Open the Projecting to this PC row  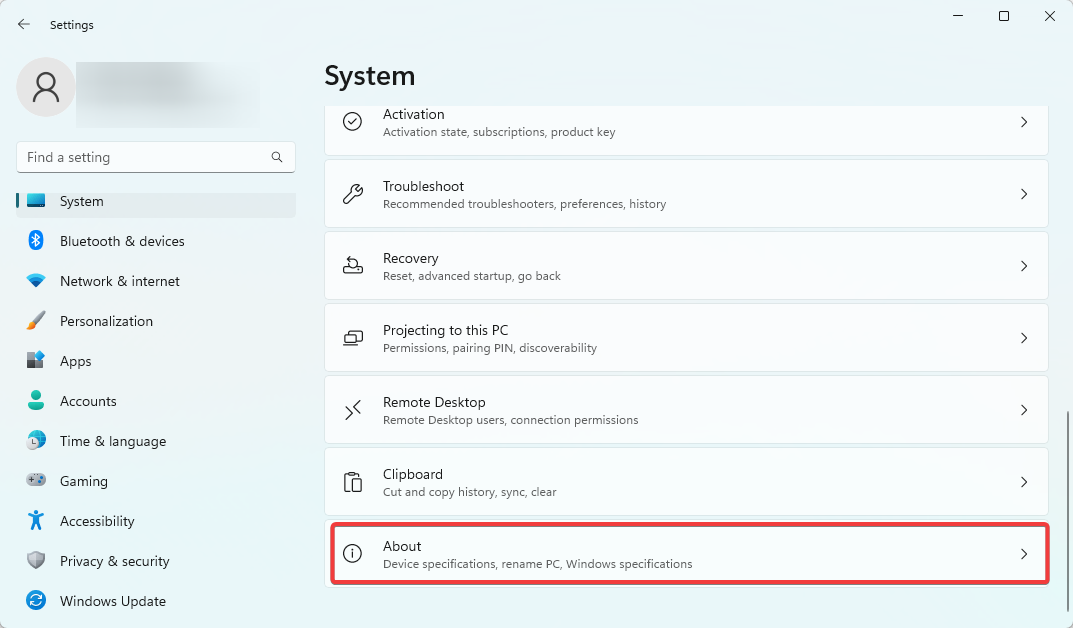click(686, 338)
